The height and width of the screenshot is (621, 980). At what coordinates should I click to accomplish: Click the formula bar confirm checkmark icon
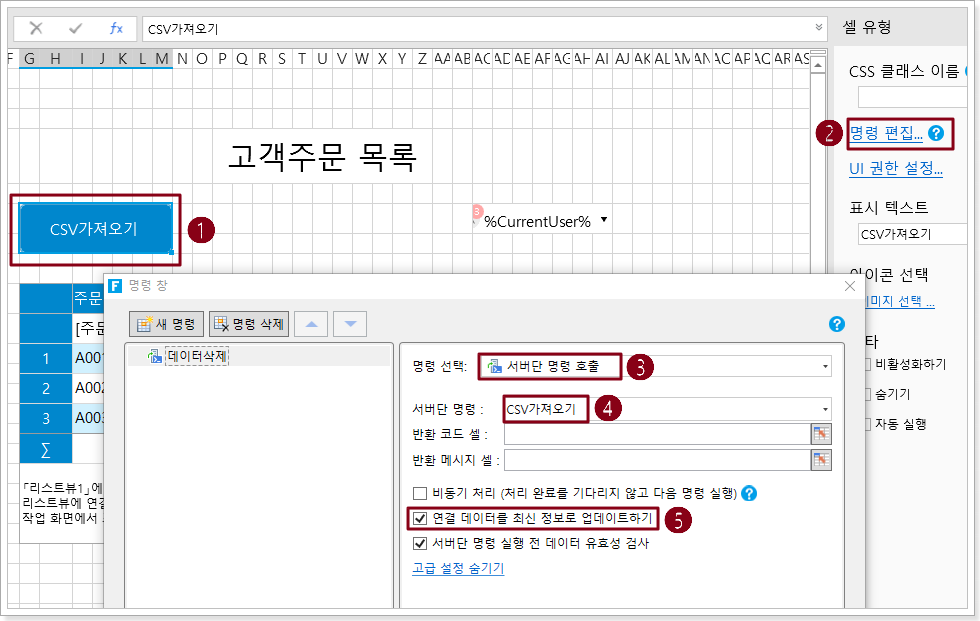click(x=76, y=28)
